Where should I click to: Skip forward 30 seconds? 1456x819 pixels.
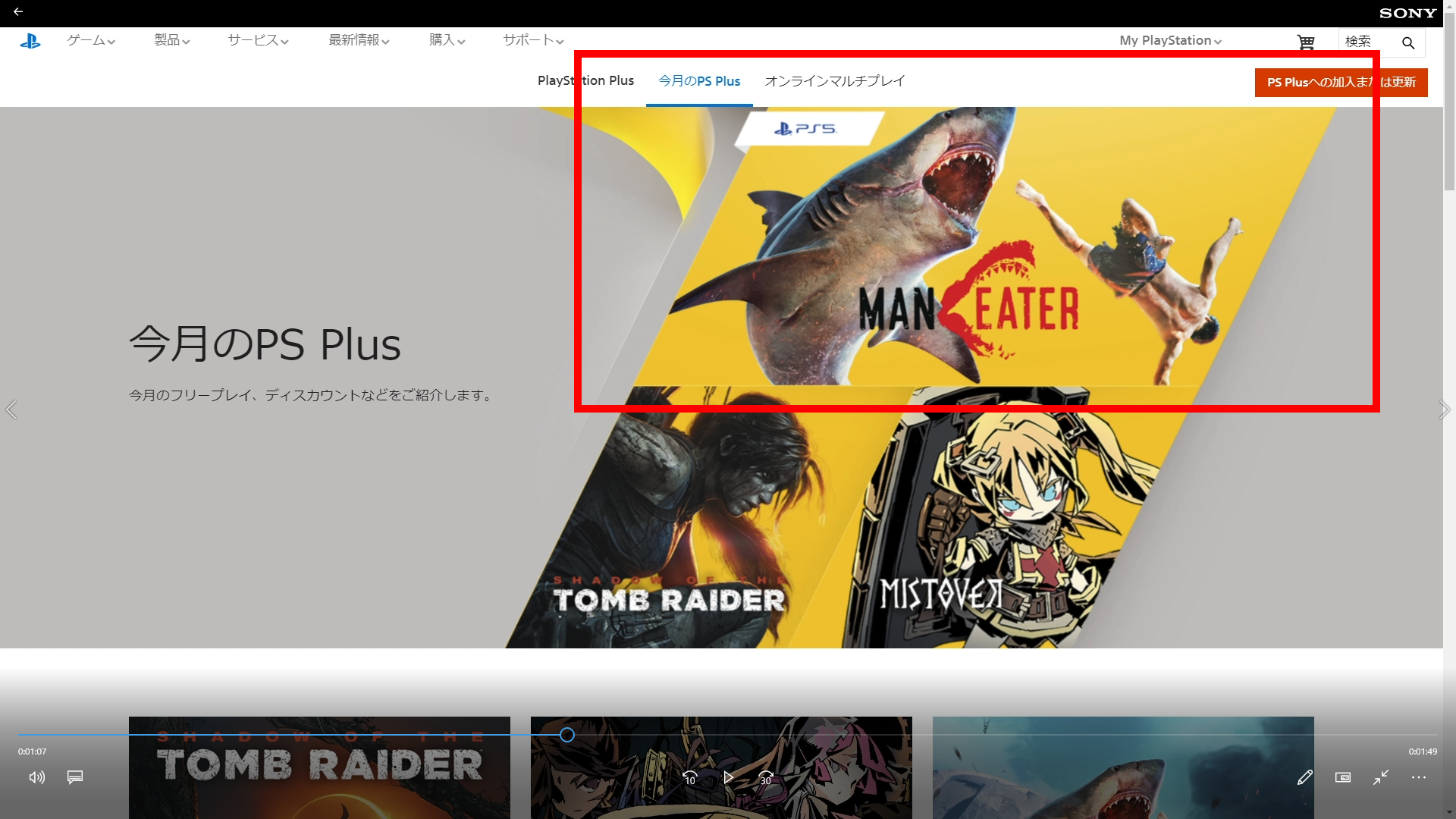[766, 777]
